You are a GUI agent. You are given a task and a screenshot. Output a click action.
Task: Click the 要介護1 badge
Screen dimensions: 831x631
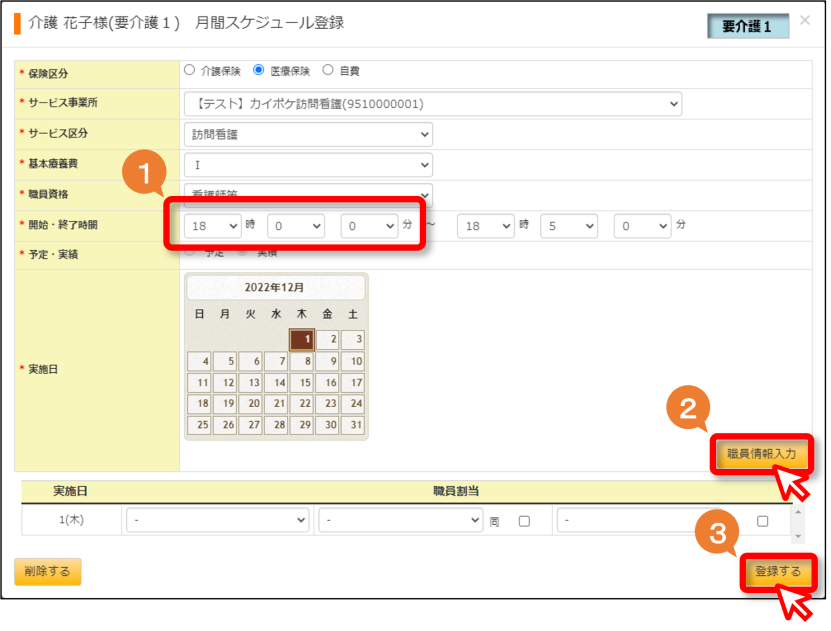point(748,26)
